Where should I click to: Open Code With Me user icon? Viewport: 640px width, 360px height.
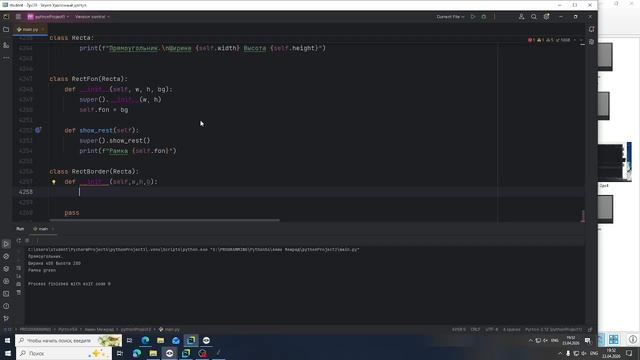click(521, 17)
